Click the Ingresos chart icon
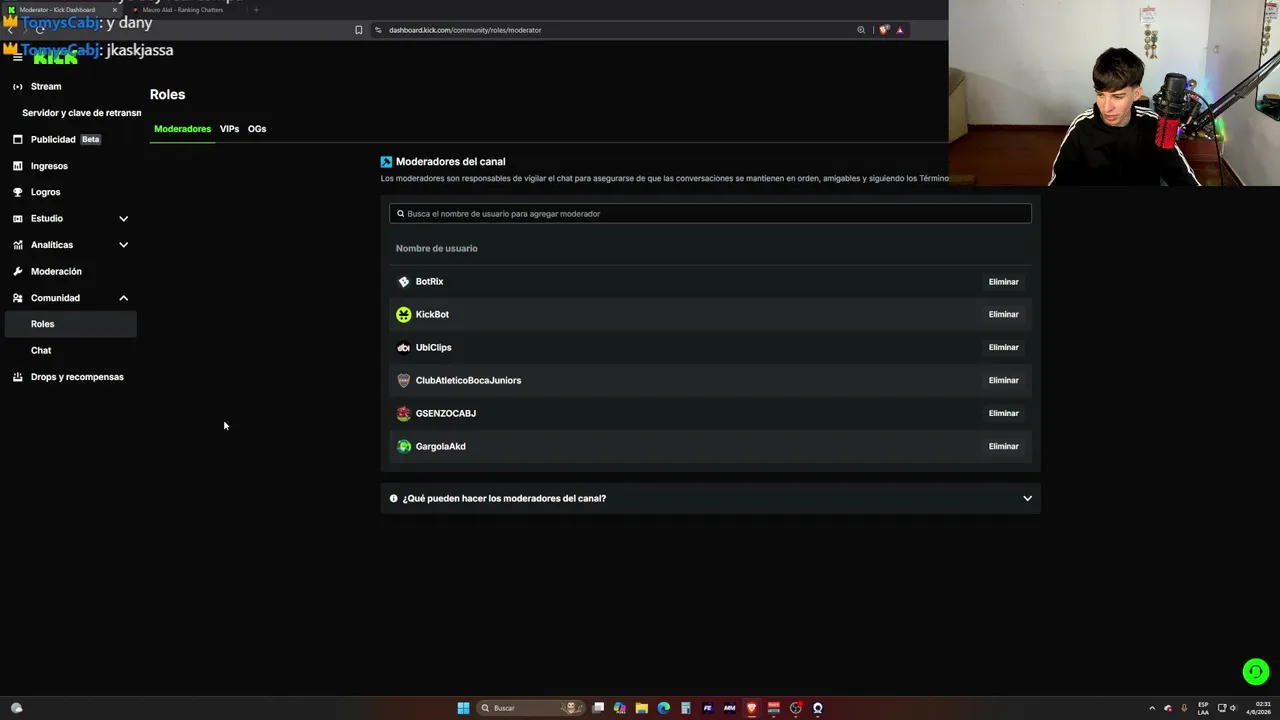1280x720 pixels. (18, 166)
